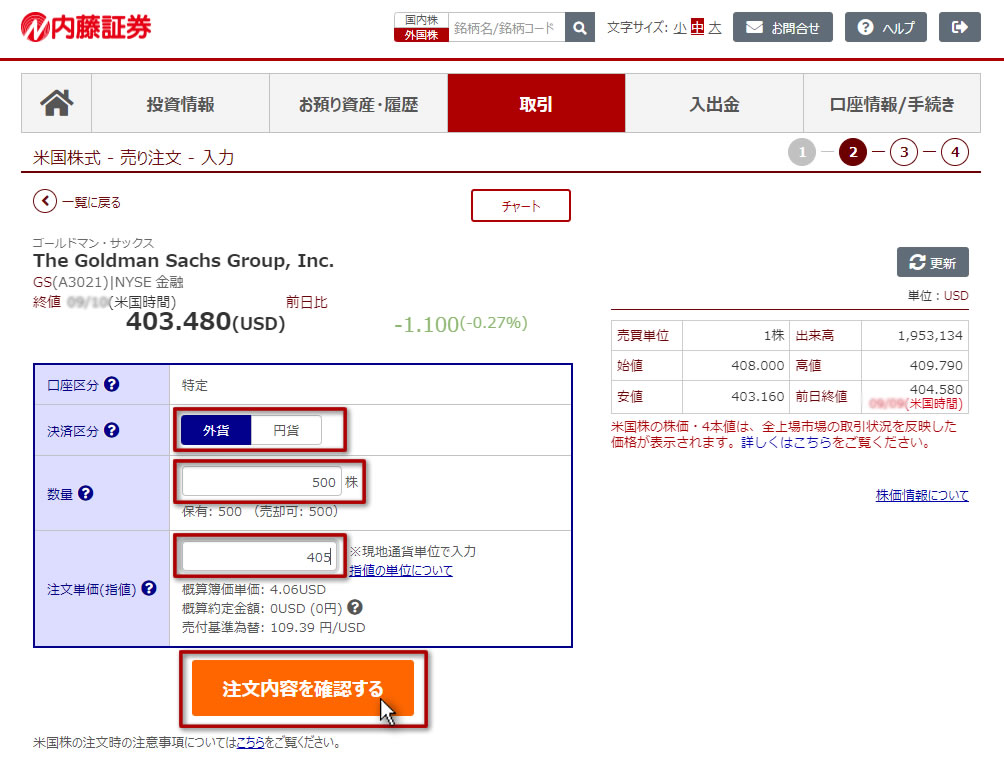Open help icon next to 数量

click(86, 493)
